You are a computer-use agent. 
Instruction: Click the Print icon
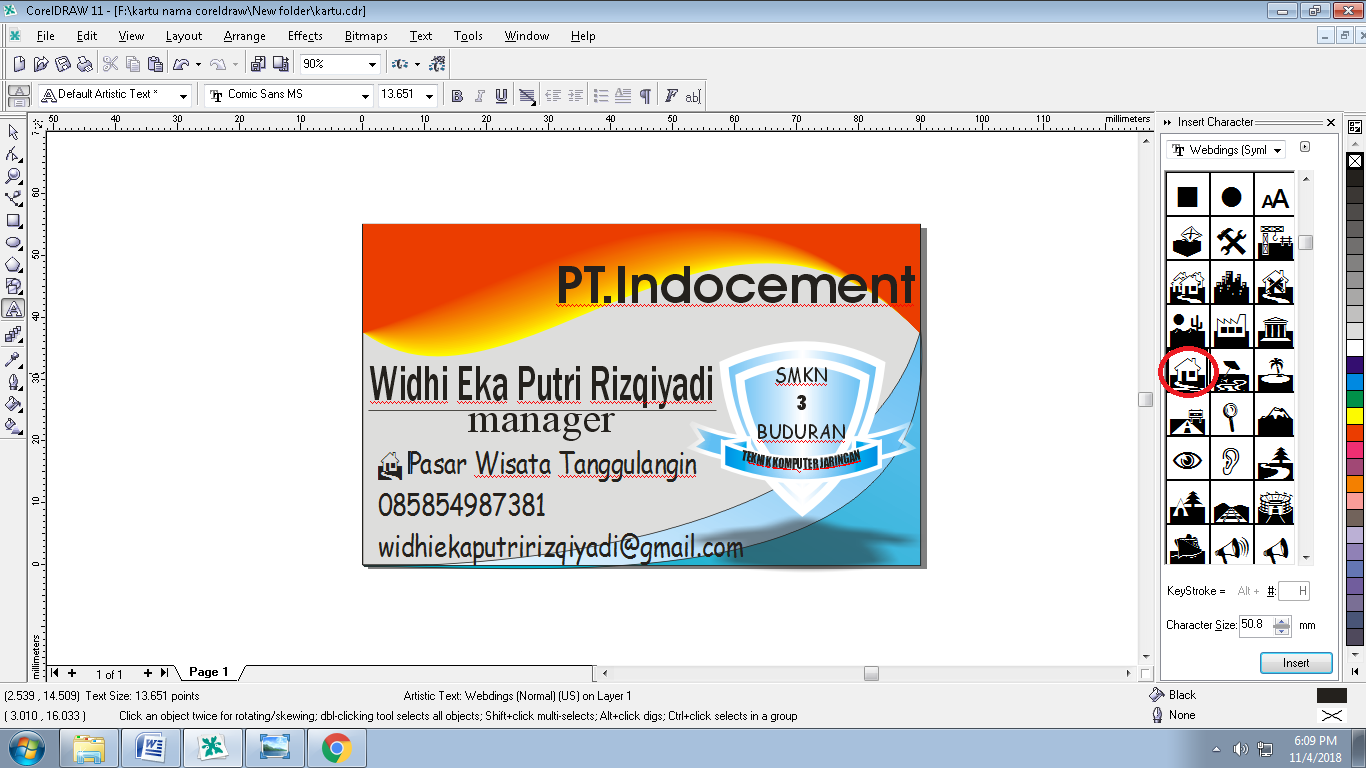(x=85, y=64)
